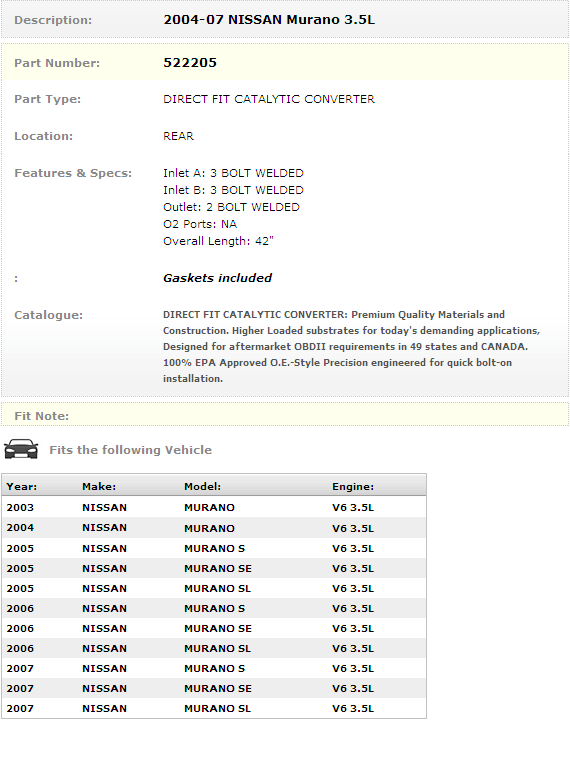Screen dimensions: 570x776
Task: Click the Model column header
Action: point(202,486)
